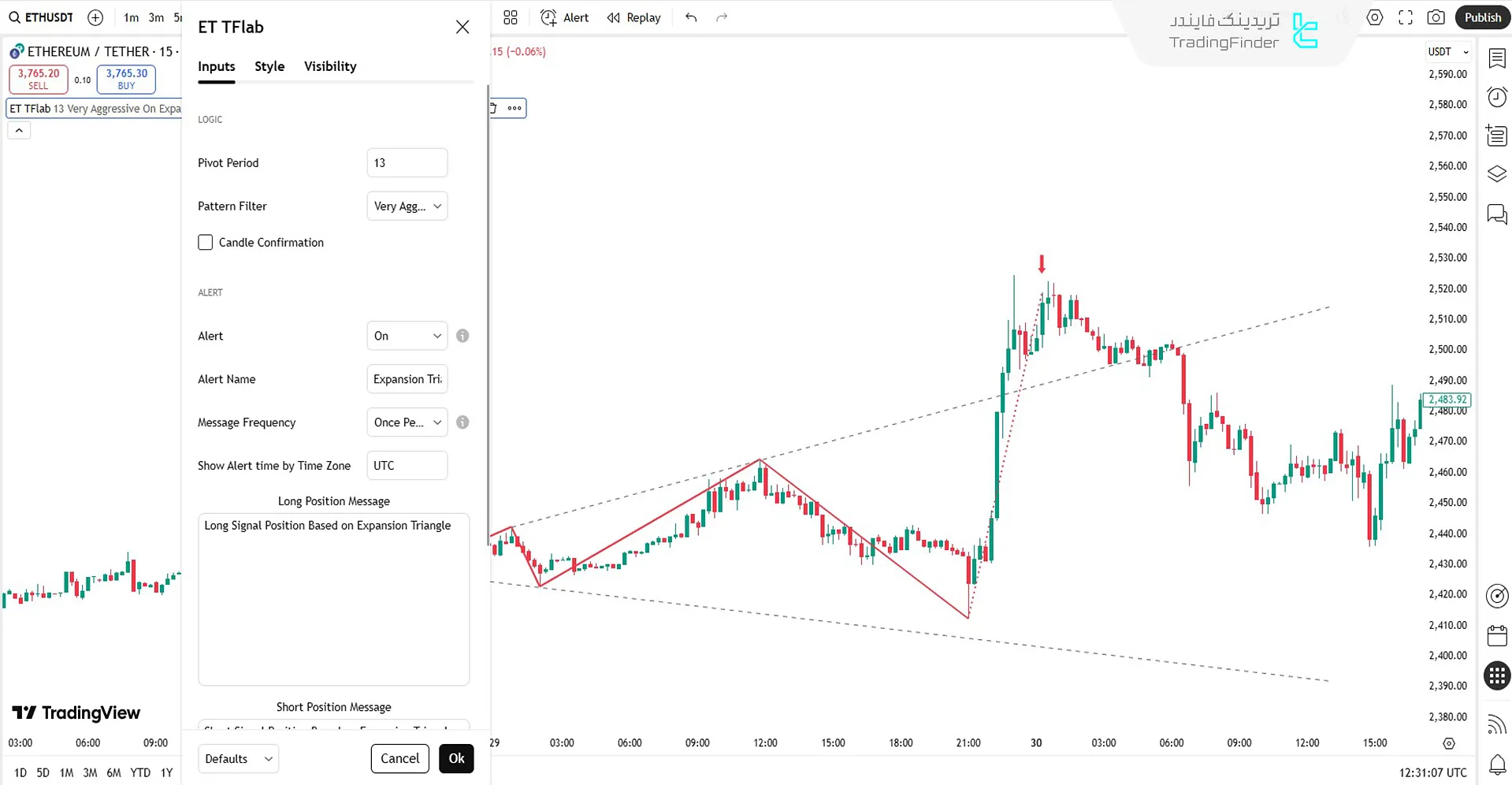This screenshot has height=785, width=1512.
Task: Select the 3M date range
Action: click(90, 772)
